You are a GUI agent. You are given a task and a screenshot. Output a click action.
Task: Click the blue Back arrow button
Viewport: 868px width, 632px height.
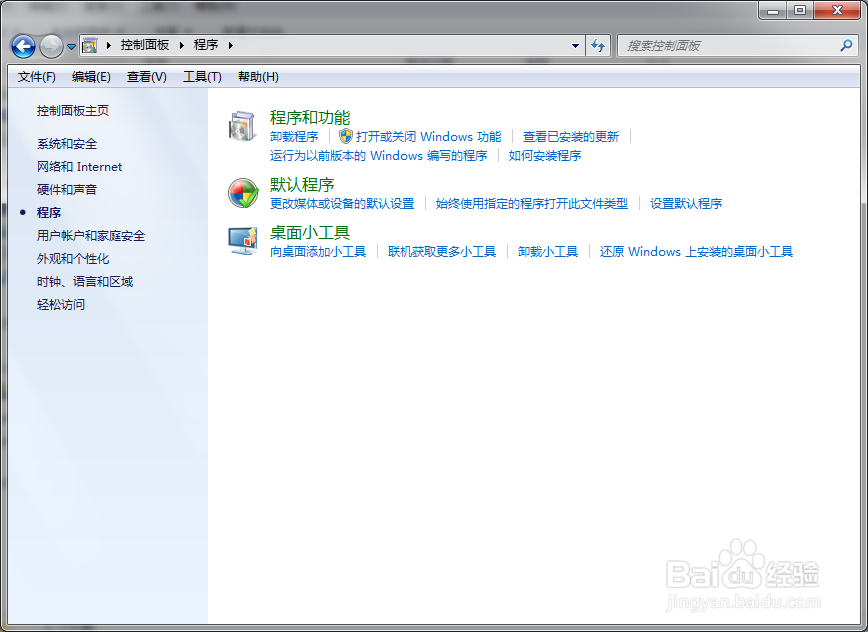tap(23, 46)
